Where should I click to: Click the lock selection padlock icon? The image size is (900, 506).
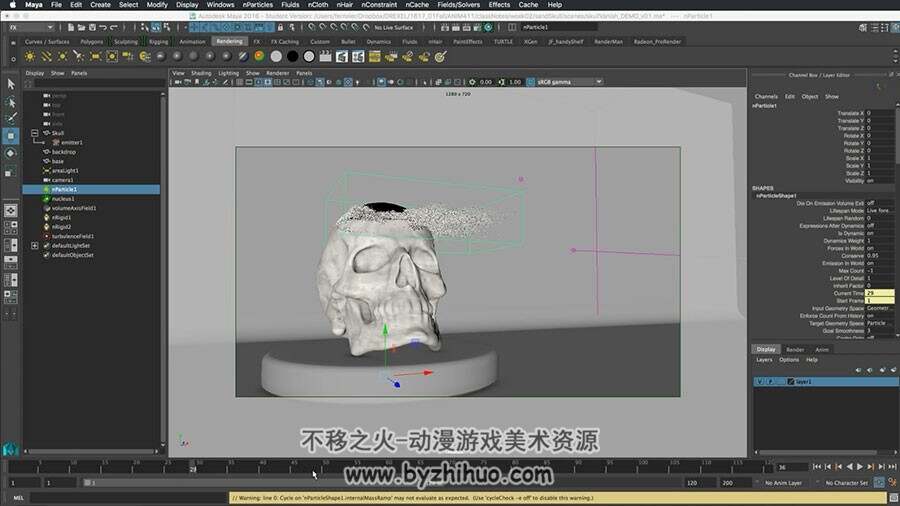[x=280, y=27]
